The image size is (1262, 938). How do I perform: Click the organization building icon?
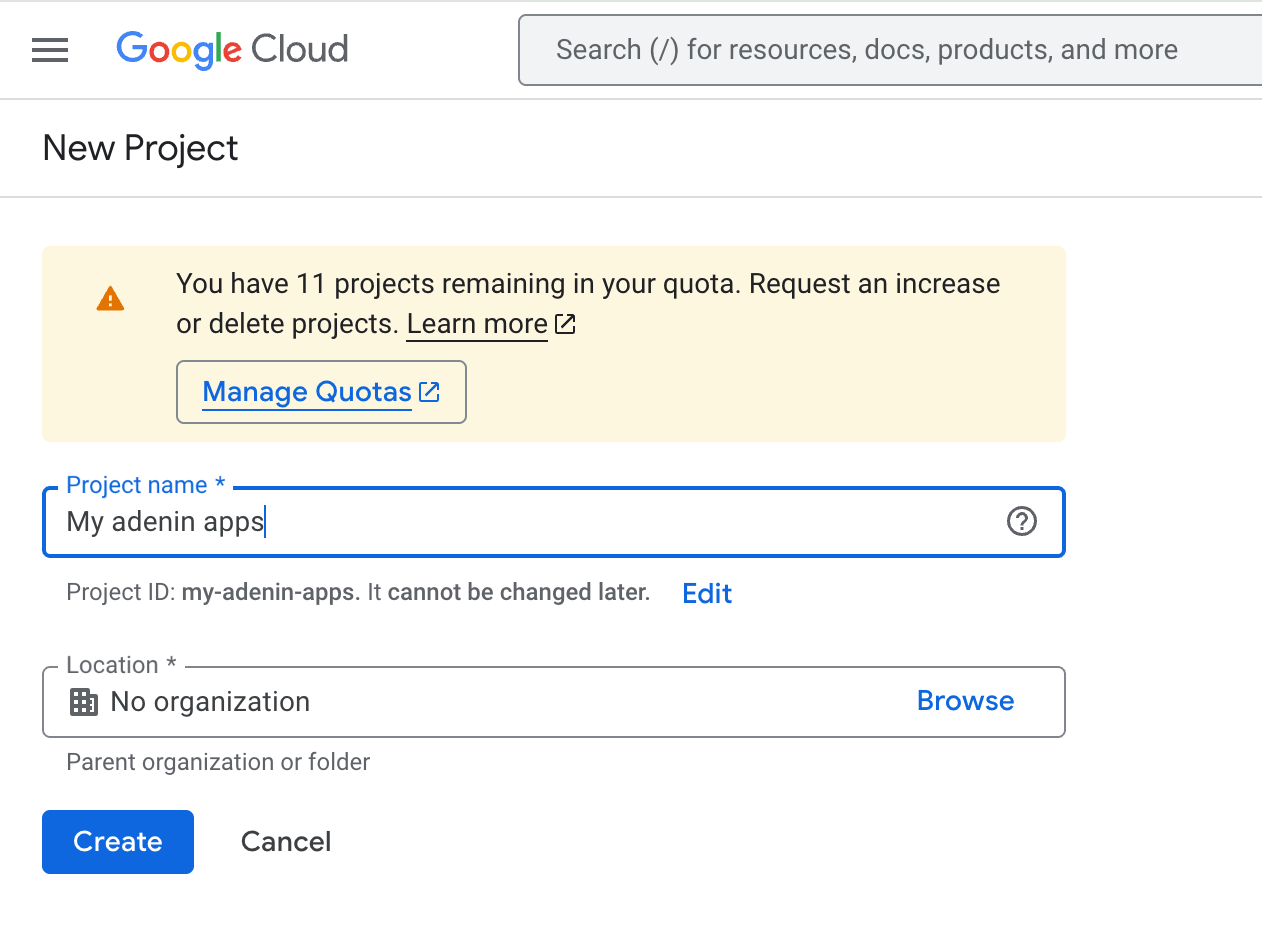click(x=84, y=702)
